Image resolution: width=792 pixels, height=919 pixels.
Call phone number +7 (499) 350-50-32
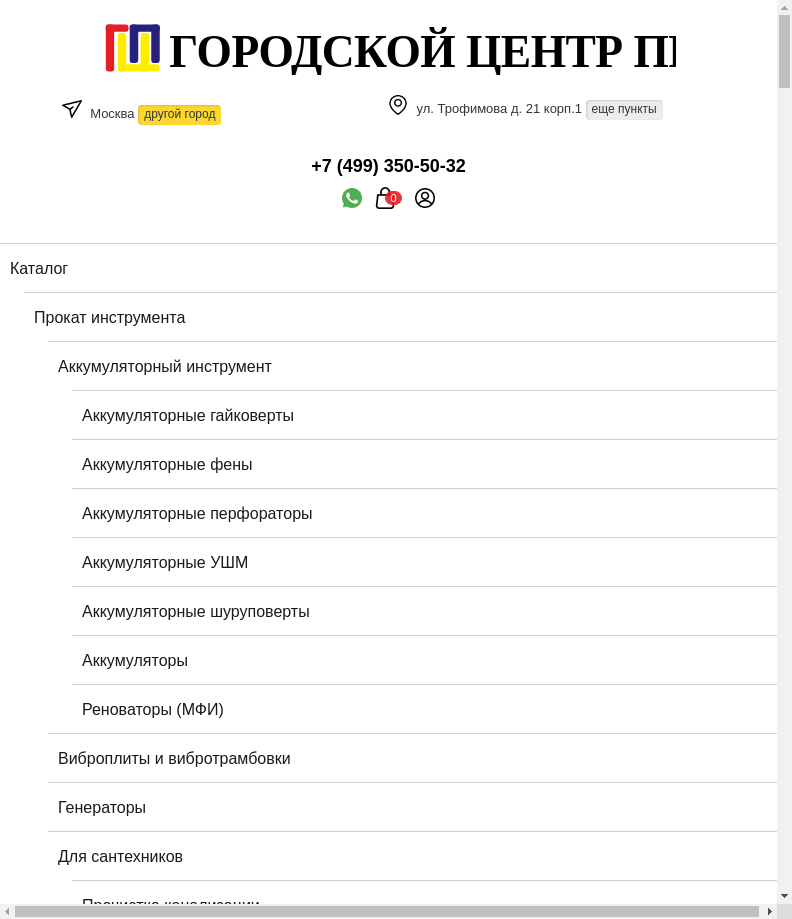point(388,166)
